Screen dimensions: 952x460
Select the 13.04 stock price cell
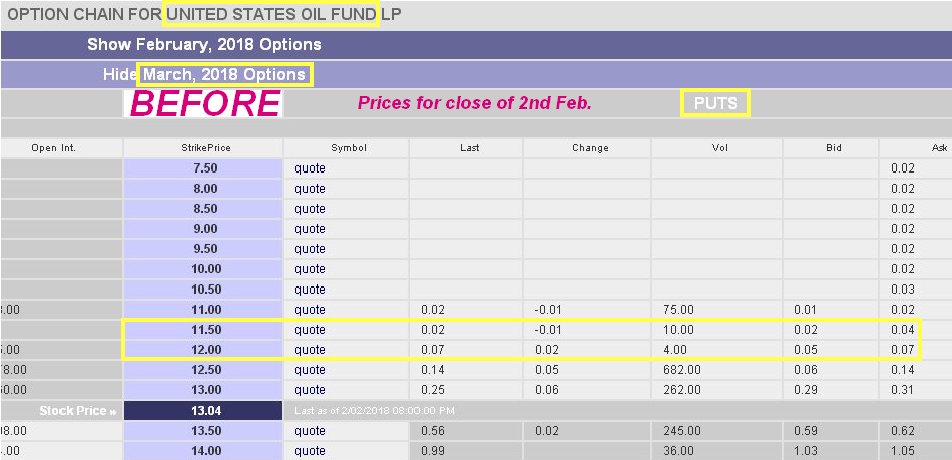(x=203, y=410)
